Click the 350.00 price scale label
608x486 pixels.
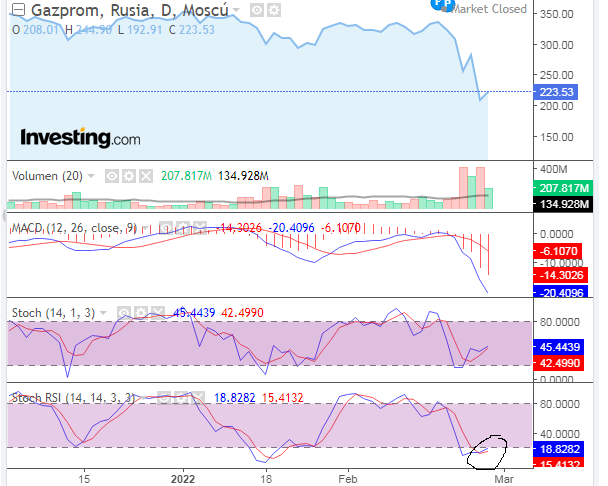tap(556, 14)
